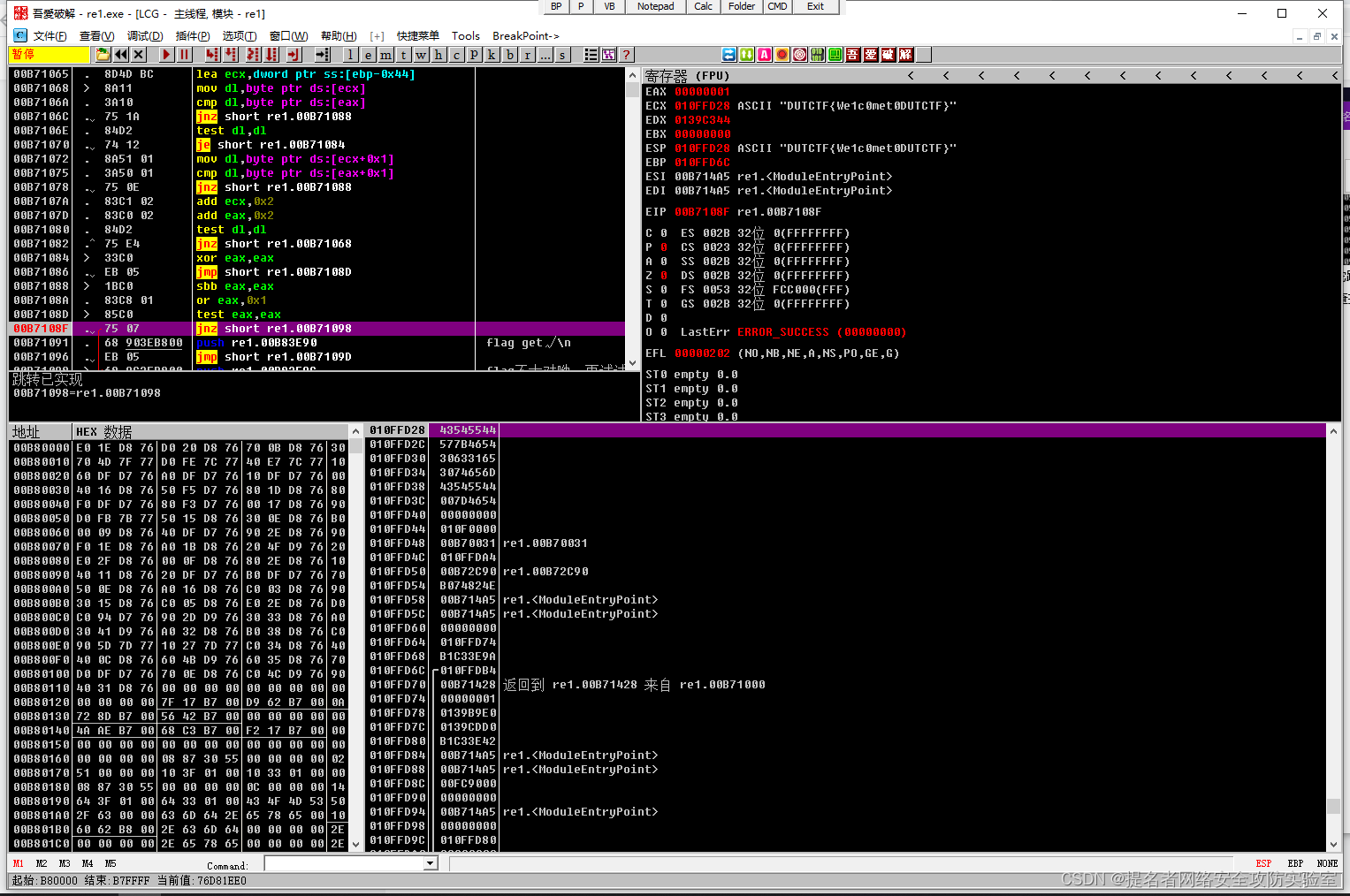Click the CMD quick button
This screenshot has width=1350, height=896.
[777, 6]
